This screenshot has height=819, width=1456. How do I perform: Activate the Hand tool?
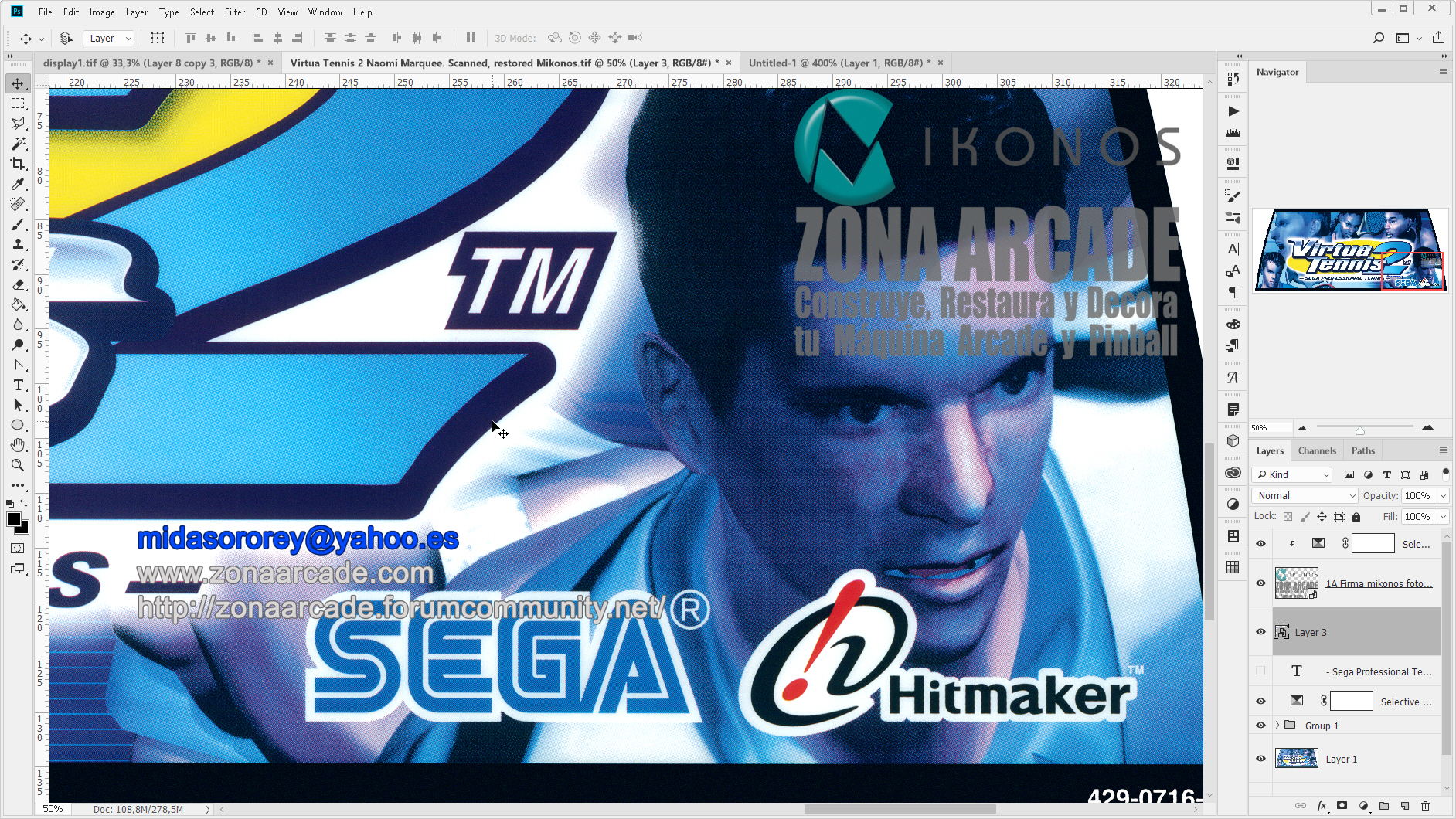(x=18, y=445)
